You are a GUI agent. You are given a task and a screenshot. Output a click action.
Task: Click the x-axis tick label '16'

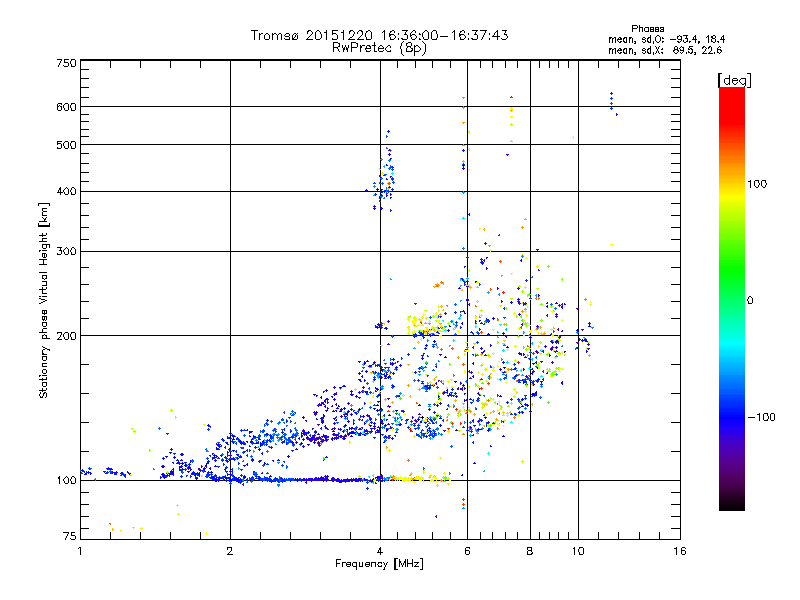tap(680, 551)
